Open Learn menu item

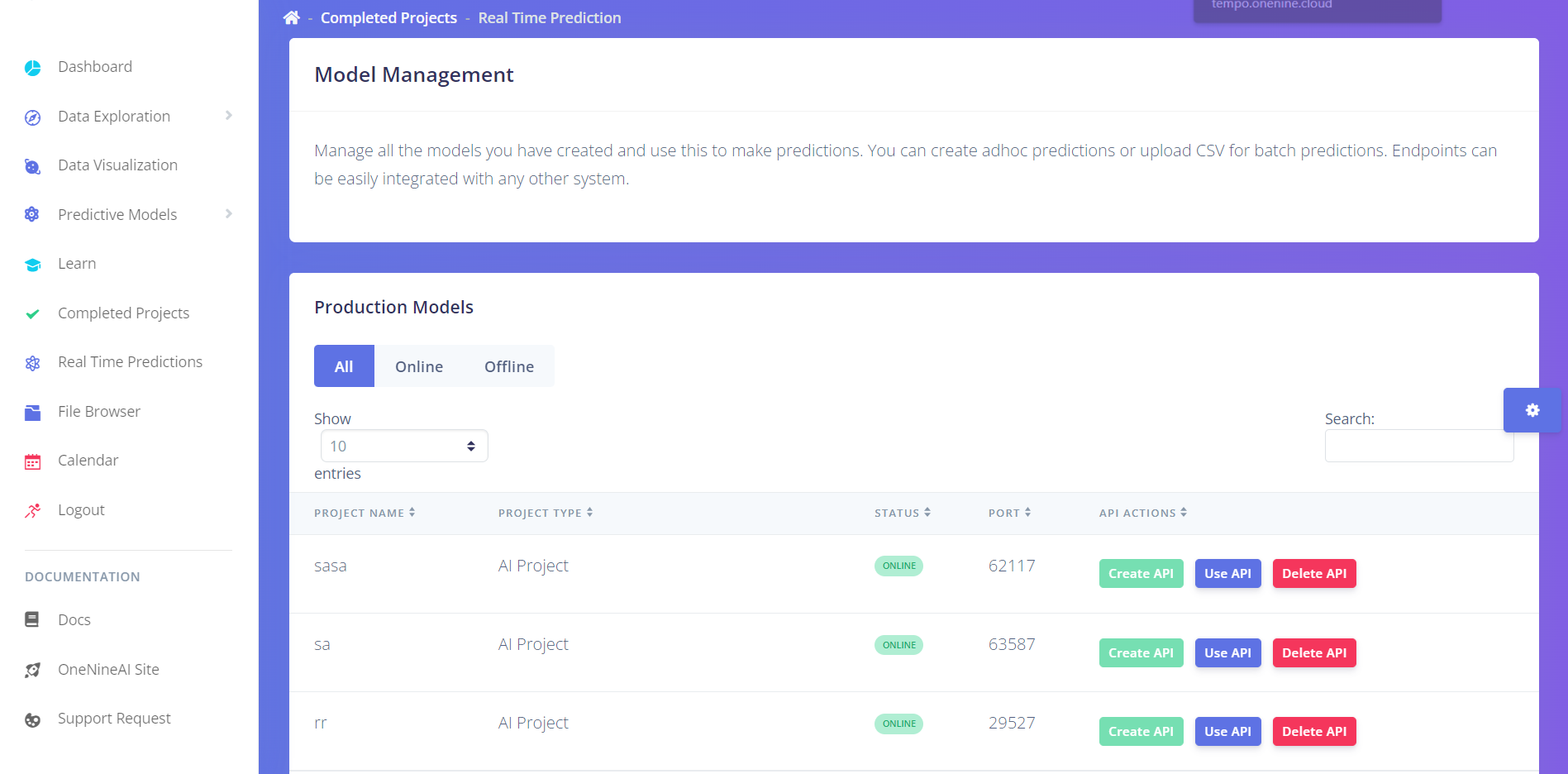click(x=77, y=264)
